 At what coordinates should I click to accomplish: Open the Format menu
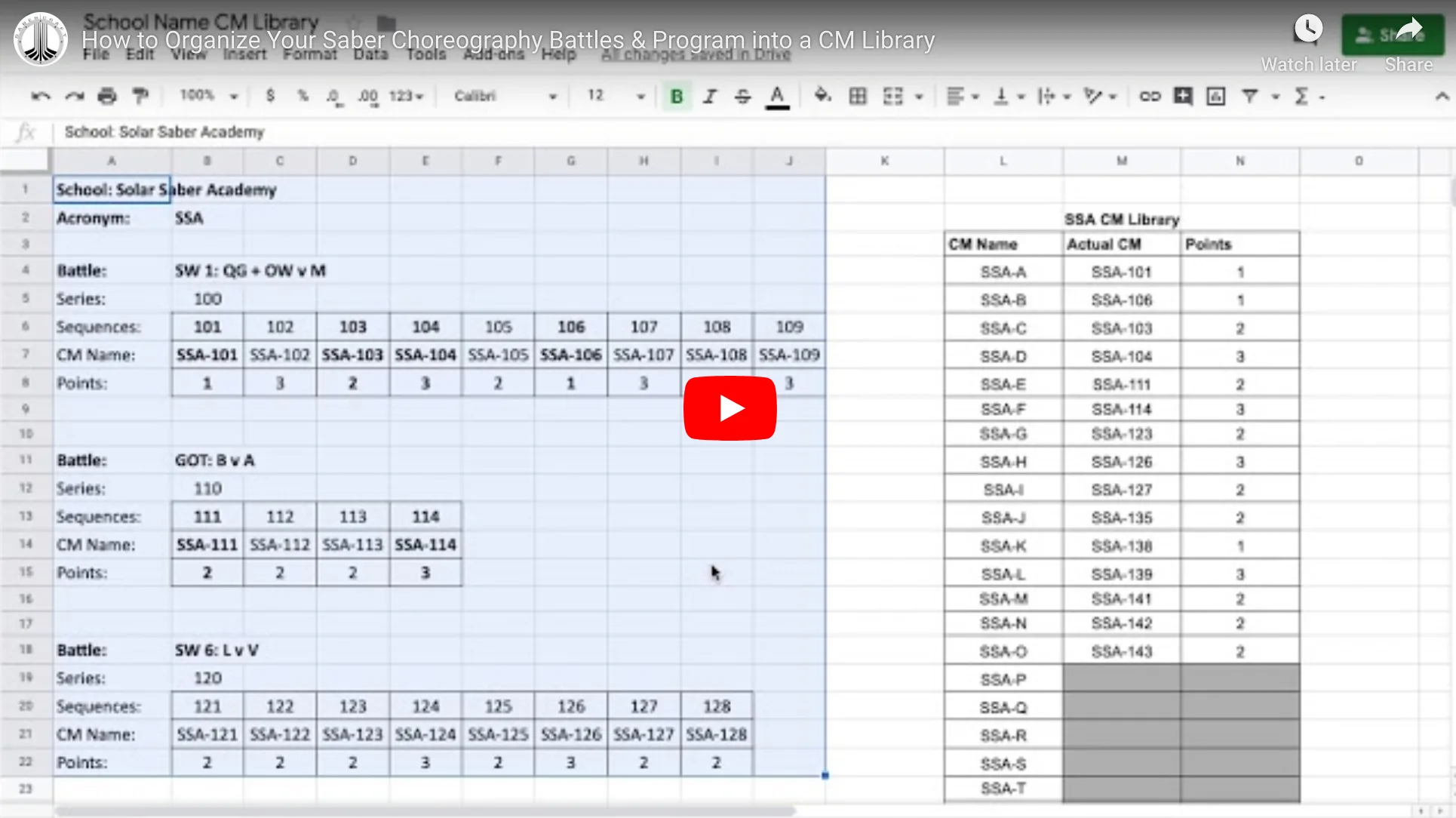click(309, 54)
